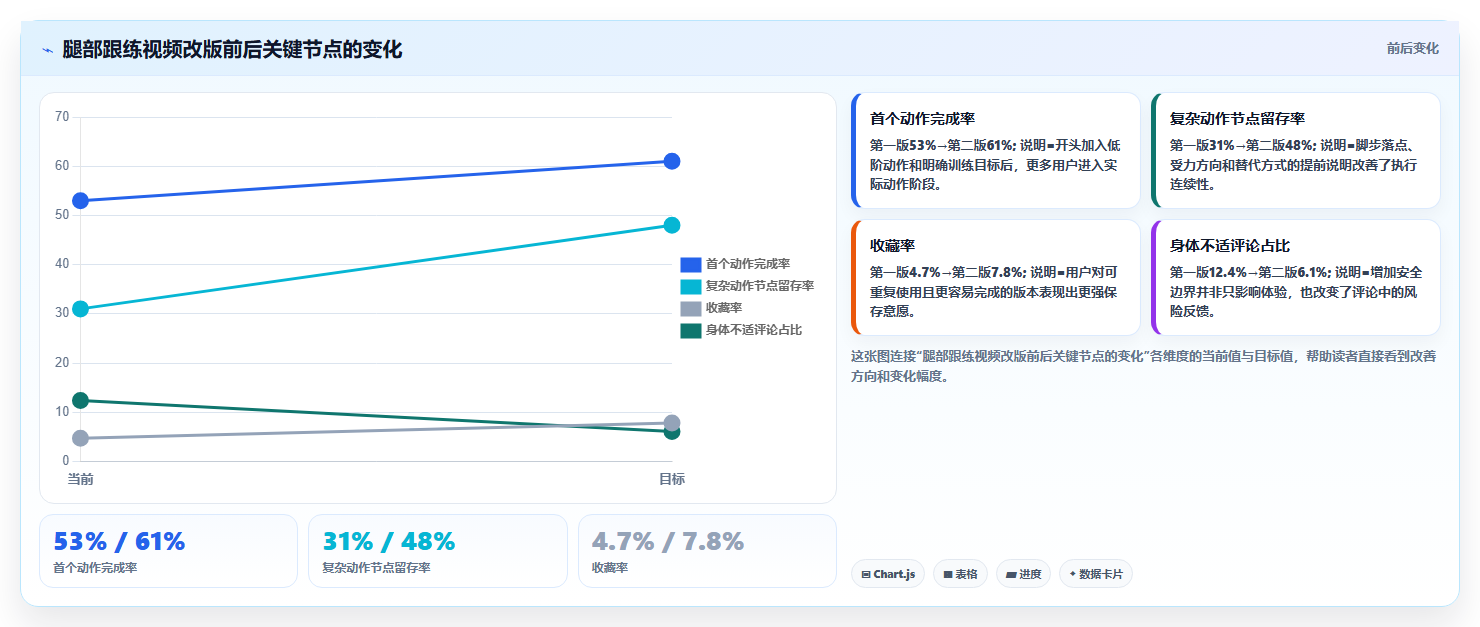Viewport: 1480px width, 627px height.
Task: Click the 身体不适评论占比 legend label
Action: (754, 330)
